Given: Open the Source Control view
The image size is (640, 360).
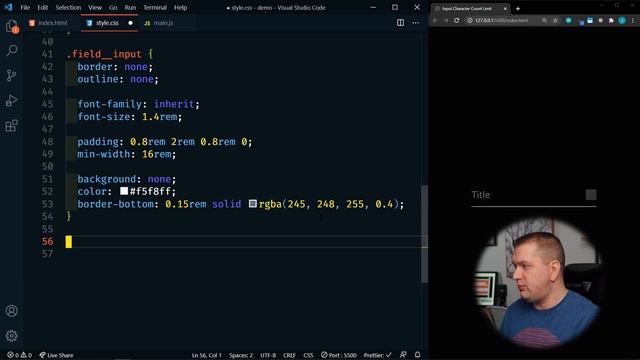Looking at the screenshot, I should coord(11,75).
